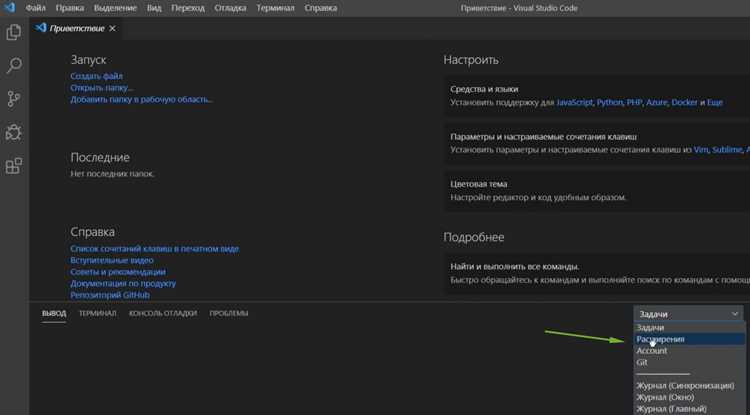
Task: Click the VS Code logo in title bar
Action: 10,8
